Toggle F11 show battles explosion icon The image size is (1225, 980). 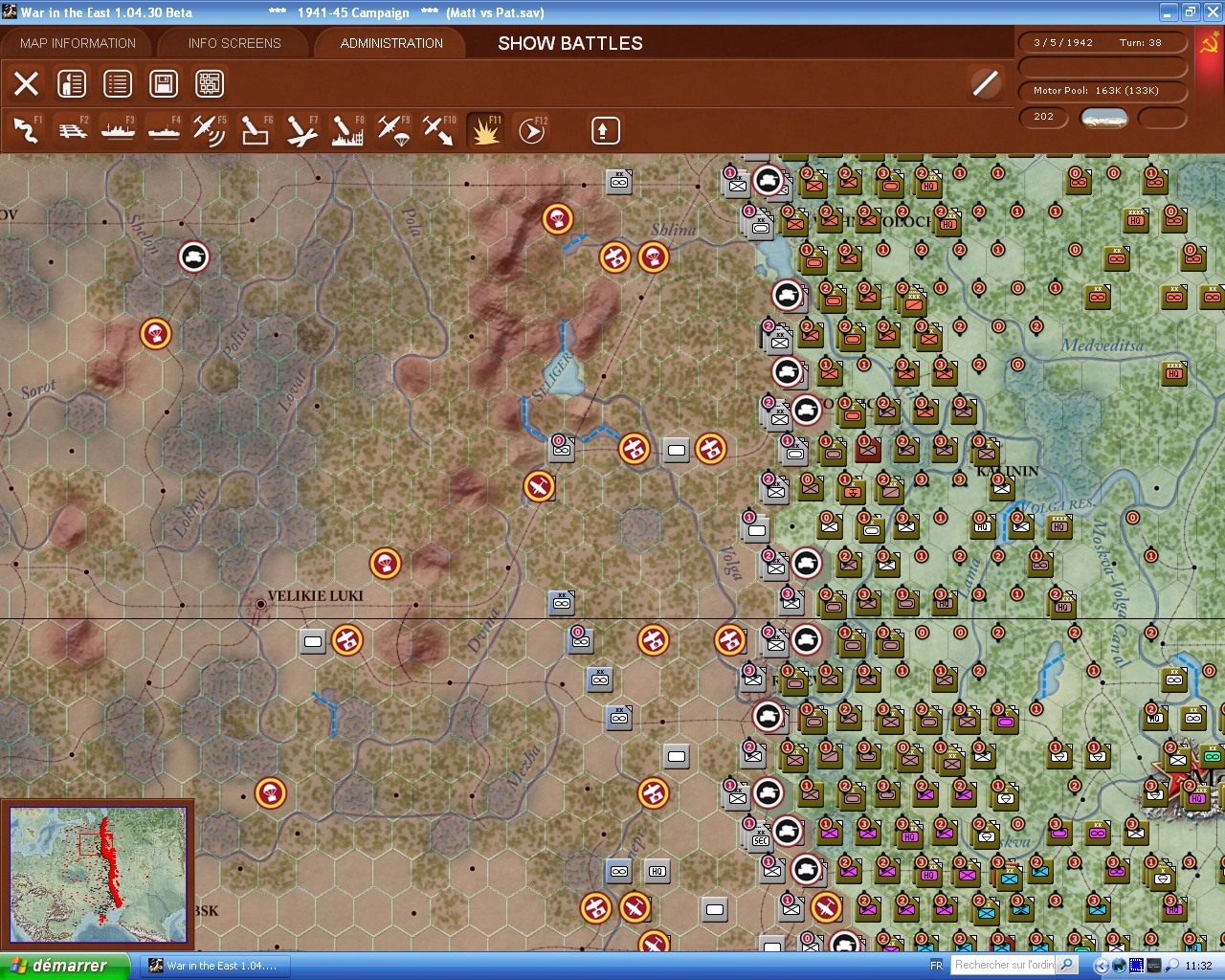tap(485, 130)
